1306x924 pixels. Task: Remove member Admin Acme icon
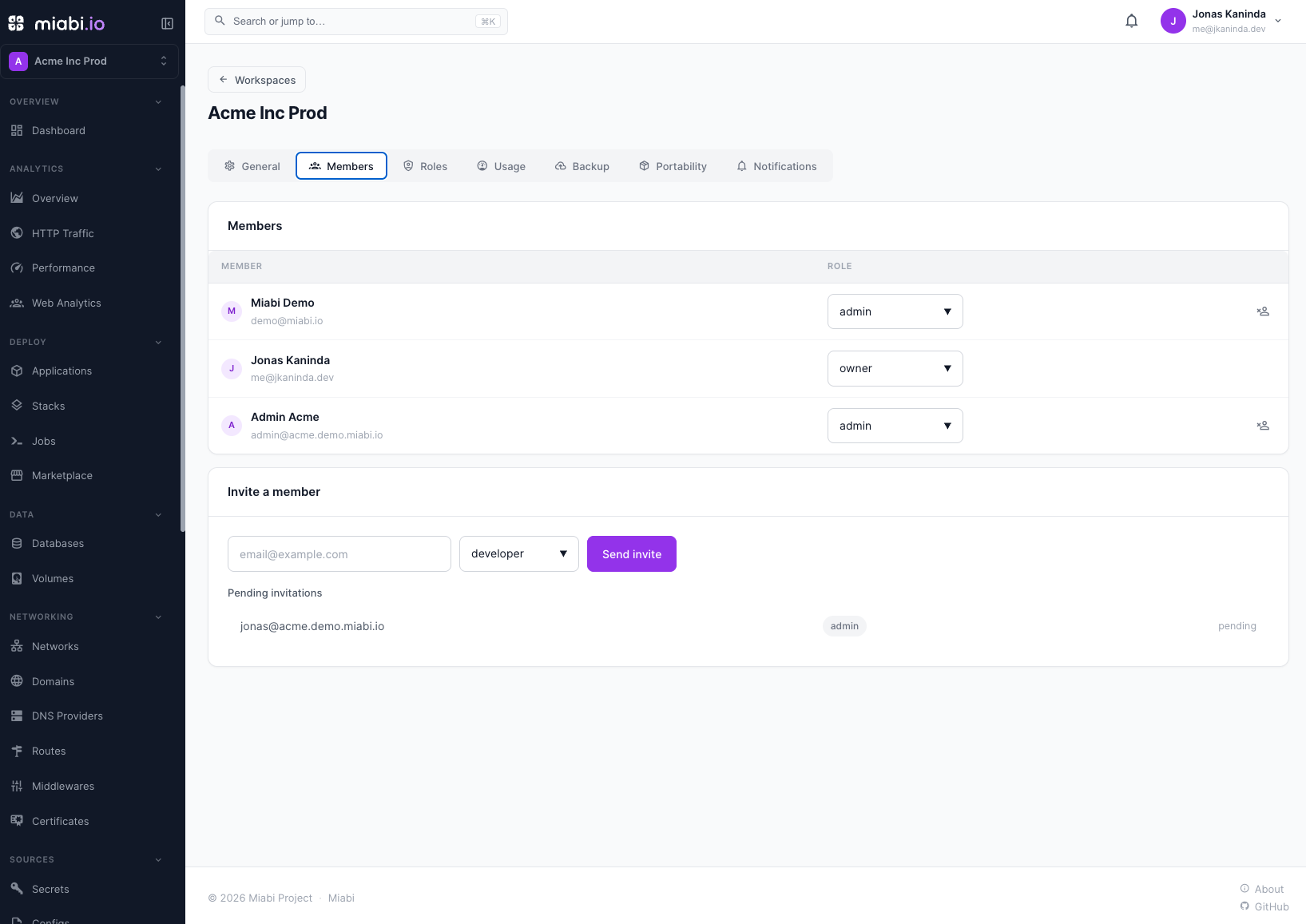(1263, 426)
